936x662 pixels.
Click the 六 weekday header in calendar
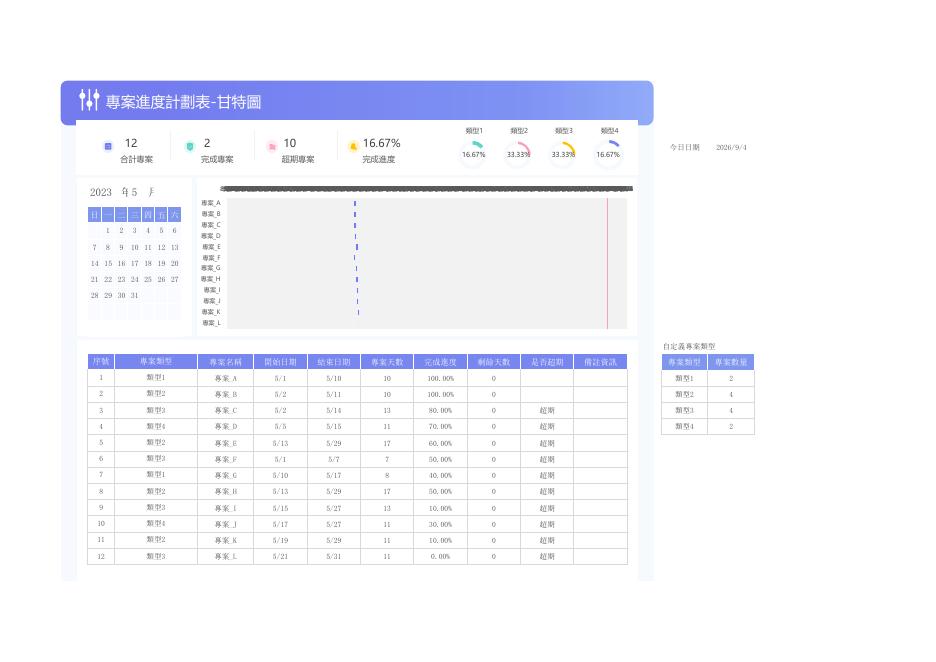174,215
